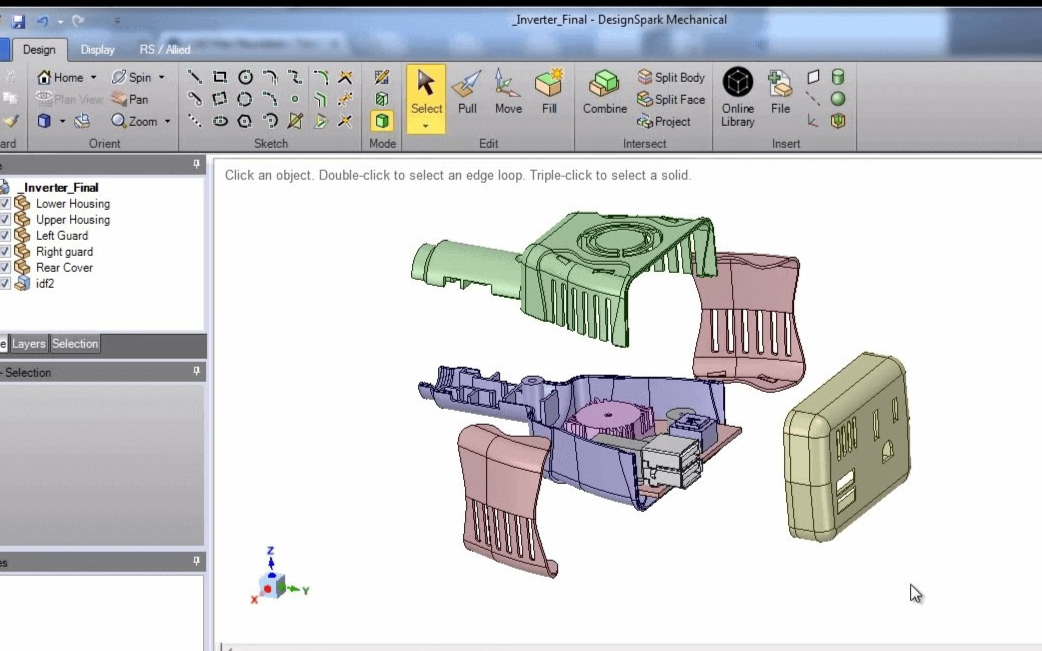Click the Split Body button
Image resolution: width=1042 pixels, height=651 pixels.
[x=671, y=77]
